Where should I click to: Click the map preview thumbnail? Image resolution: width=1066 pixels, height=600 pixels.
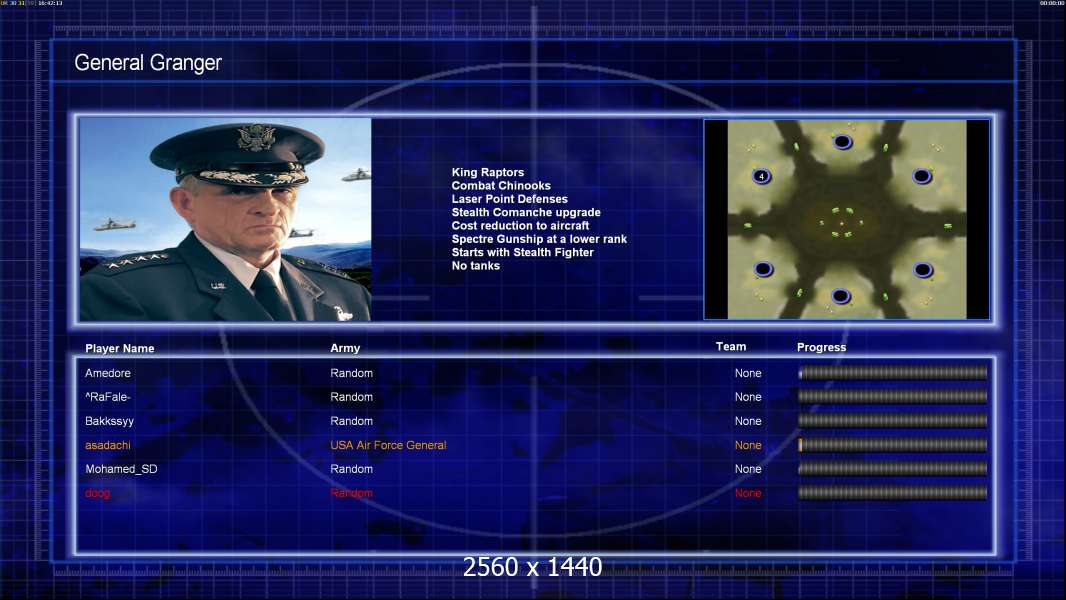tap(846, 219)
